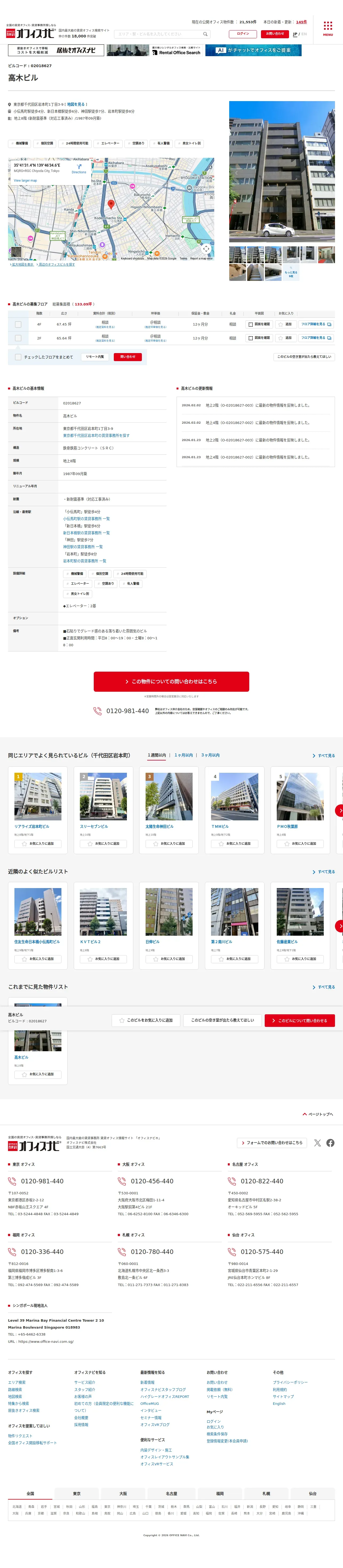Switch language to EN
The width and height of the screenshot is (343, 1568).
coord(304,34)
